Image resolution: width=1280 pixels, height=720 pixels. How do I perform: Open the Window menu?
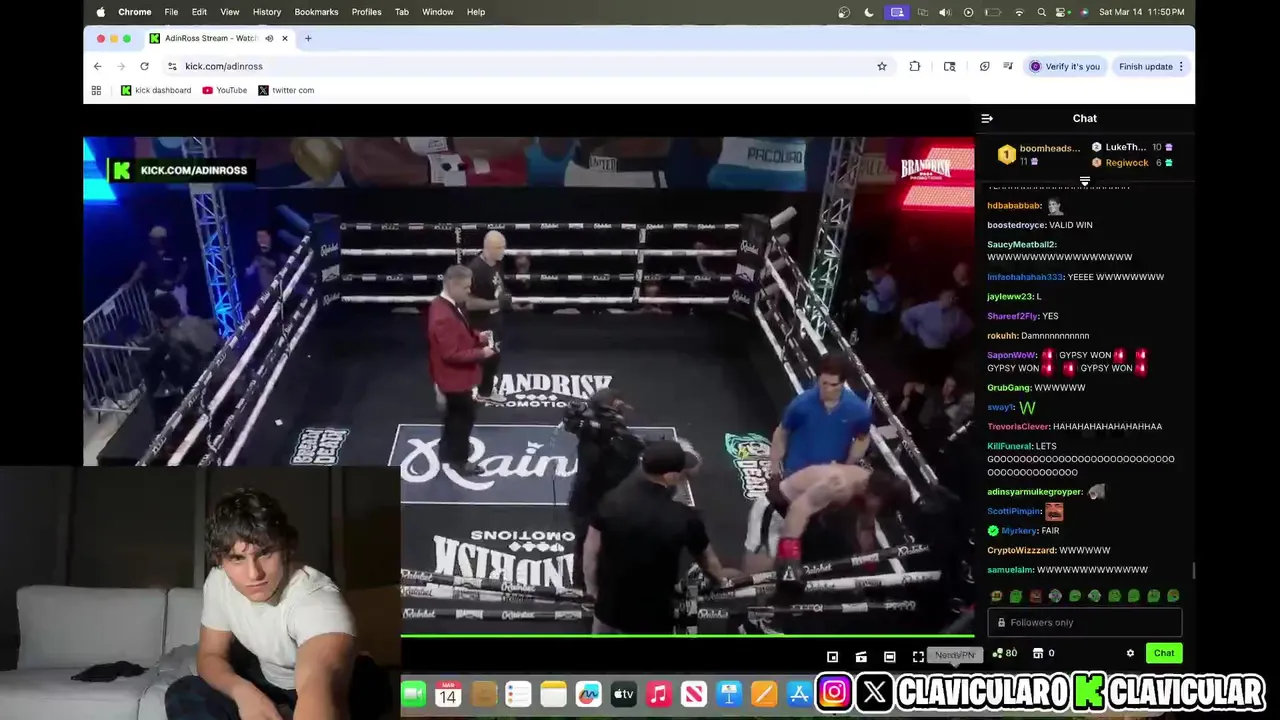pyautogui.click(x=438, y=12)
